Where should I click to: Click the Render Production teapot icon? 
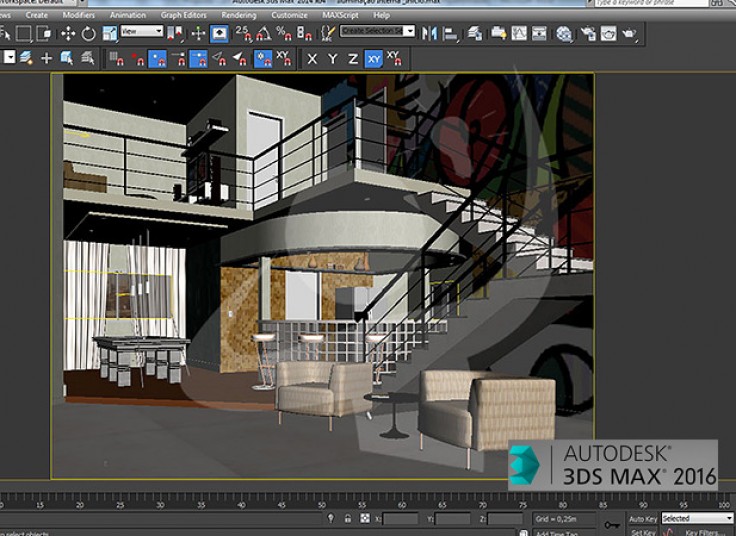[x=629, y=33]
